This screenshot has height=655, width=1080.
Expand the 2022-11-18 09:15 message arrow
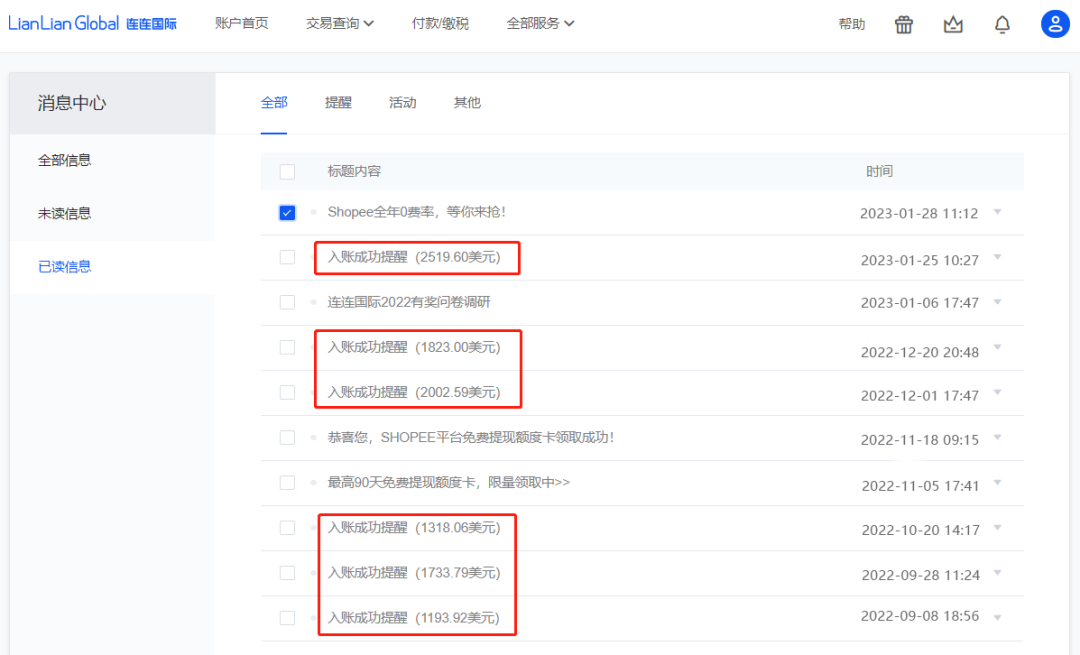pos(997,438)
